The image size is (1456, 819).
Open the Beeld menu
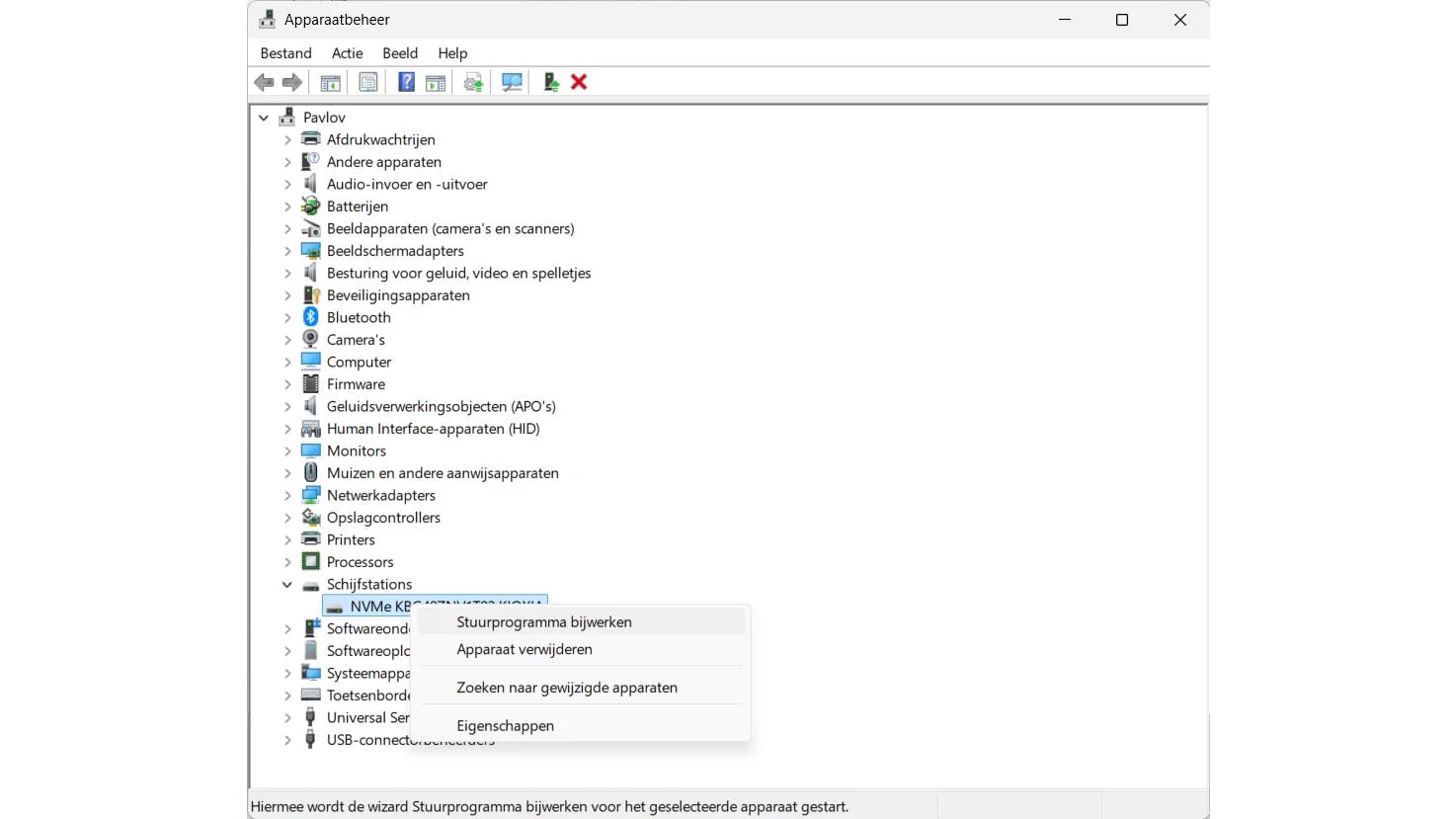tap(400, 53)
